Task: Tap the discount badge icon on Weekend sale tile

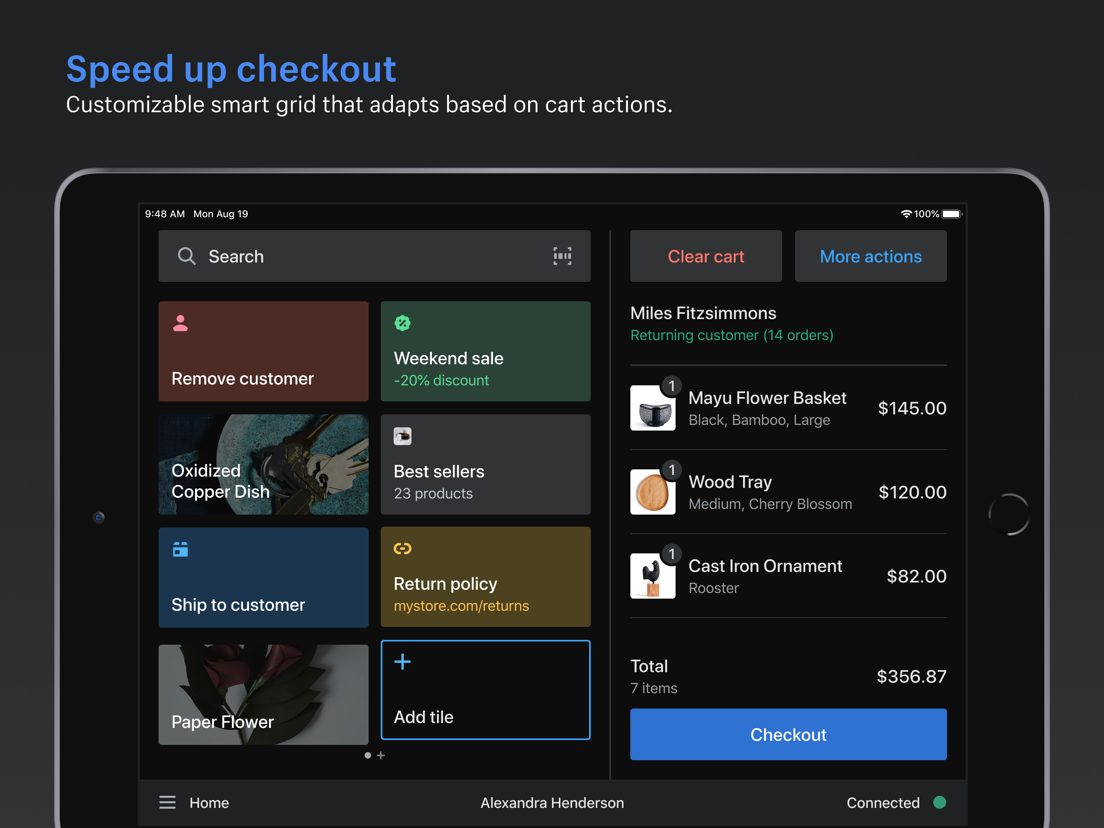Action: point(403,322)
